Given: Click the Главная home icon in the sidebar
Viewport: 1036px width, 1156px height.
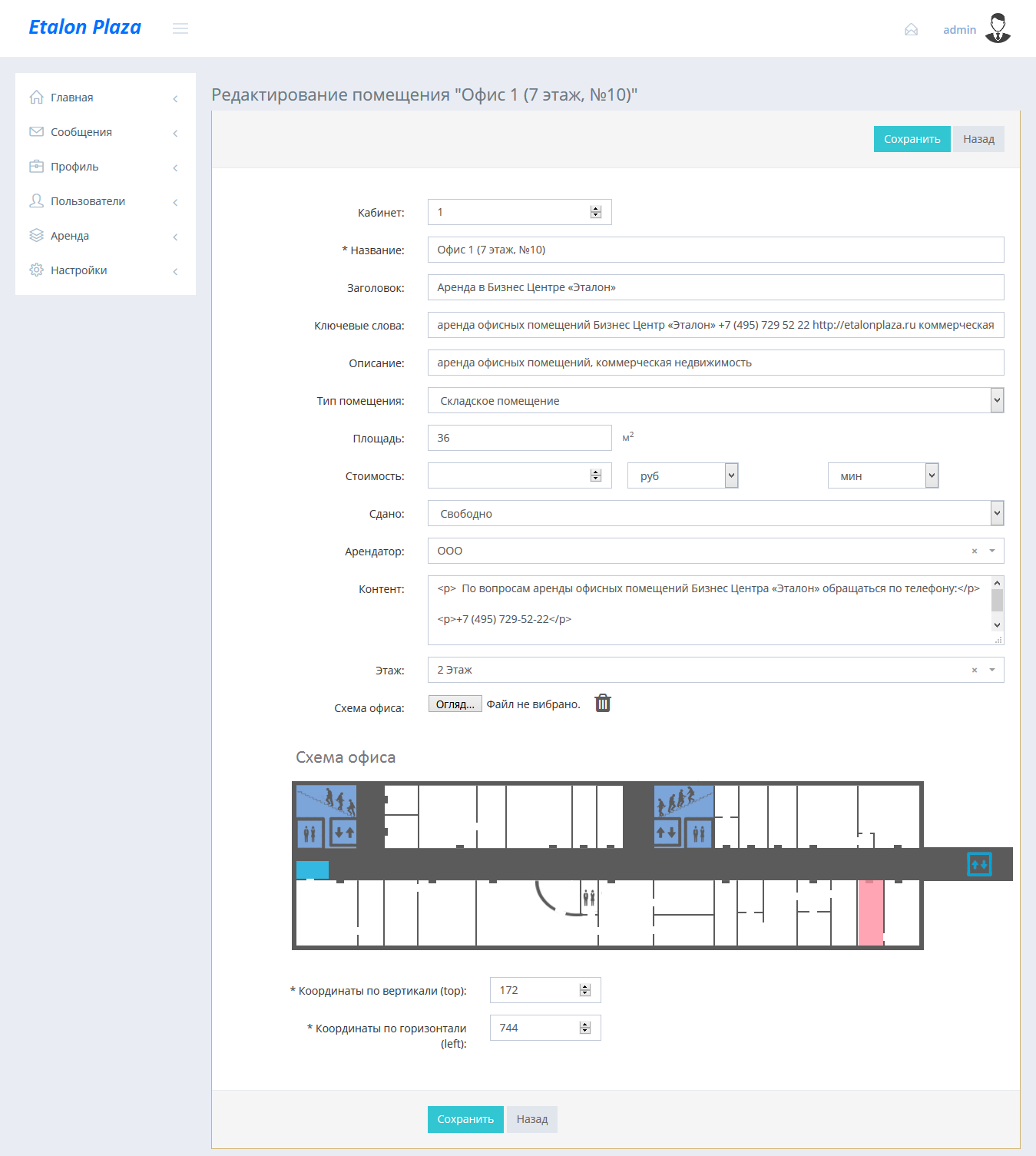Looking at the screenshot, I should pyautogui.click(x=36, y=98).
